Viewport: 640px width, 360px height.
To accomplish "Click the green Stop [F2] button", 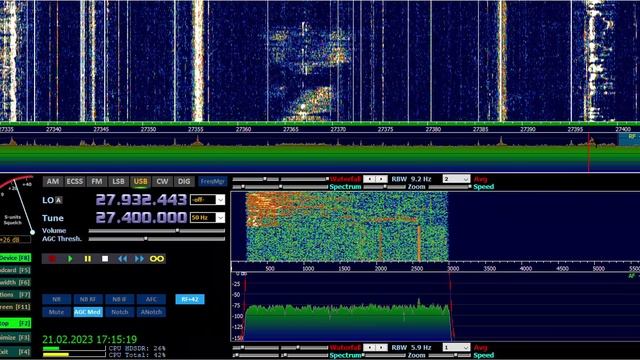I will tap(15, 323).
